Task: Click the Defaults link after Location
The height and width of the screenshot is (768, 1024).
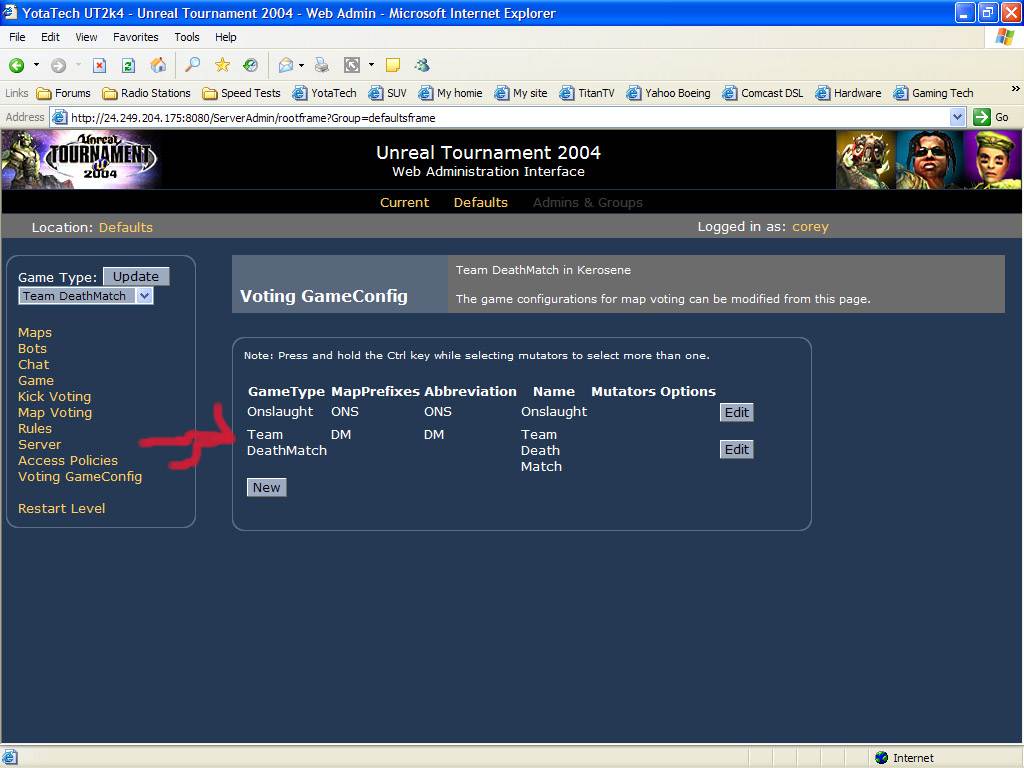Action: click(125, 227)
